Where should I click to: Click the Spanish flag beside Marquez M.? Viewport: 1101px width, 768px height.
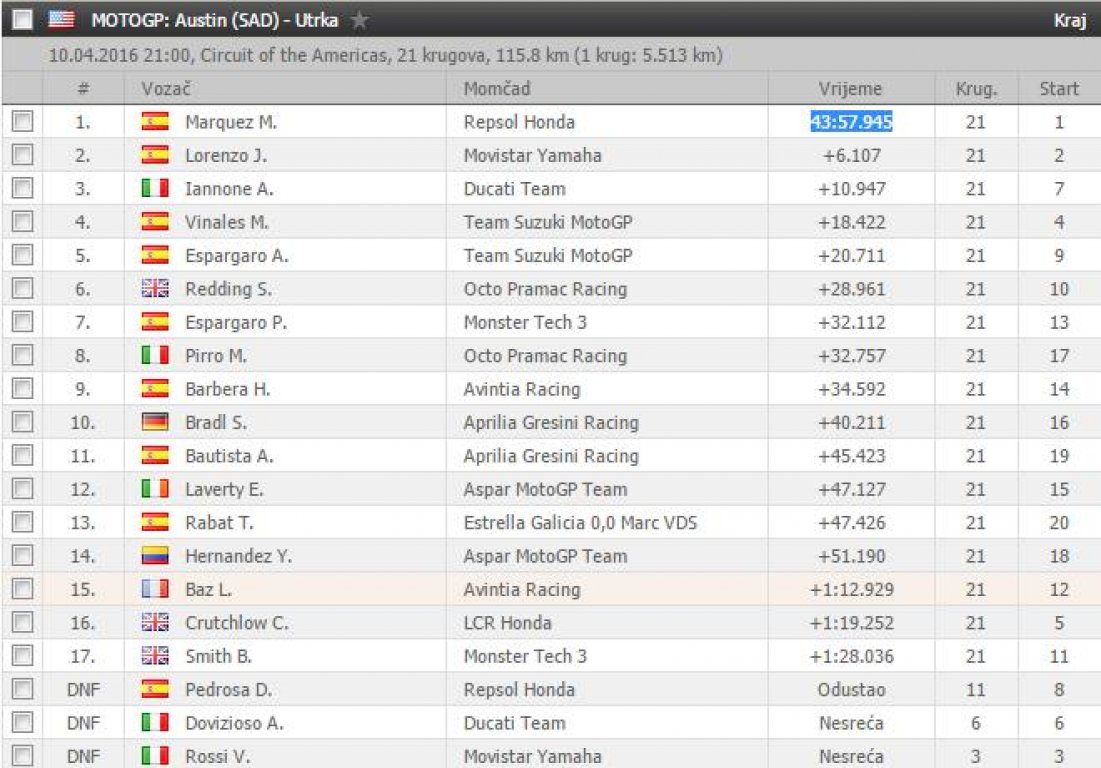155,121
